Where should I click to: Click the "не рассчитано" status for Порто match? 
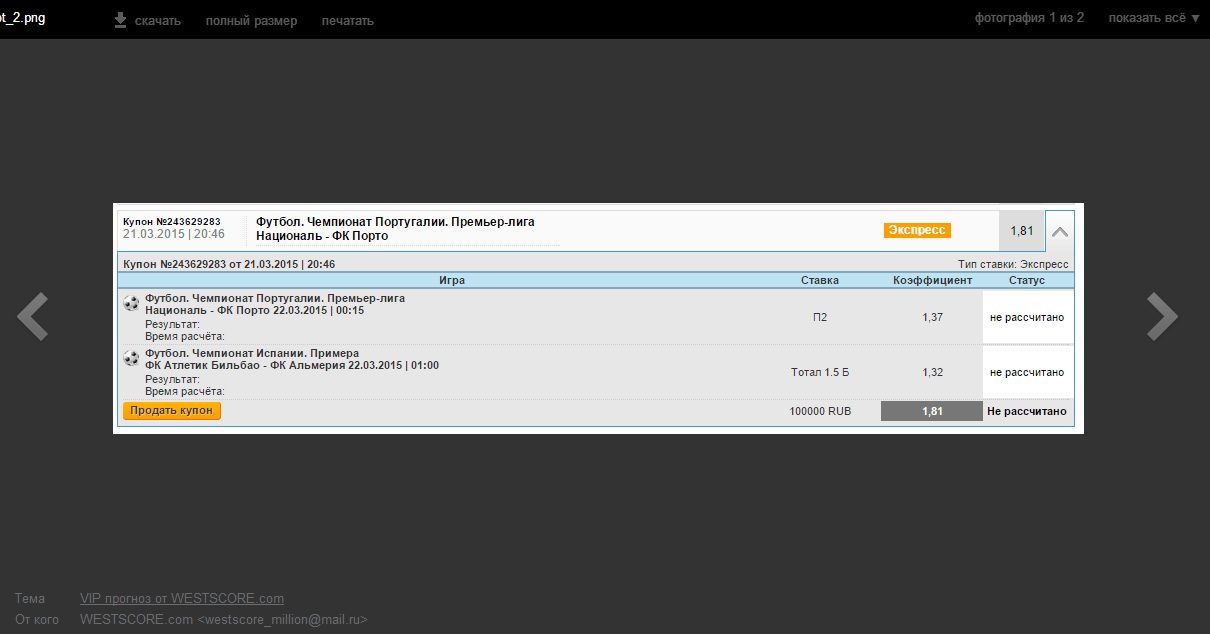tap(1027, 318)
